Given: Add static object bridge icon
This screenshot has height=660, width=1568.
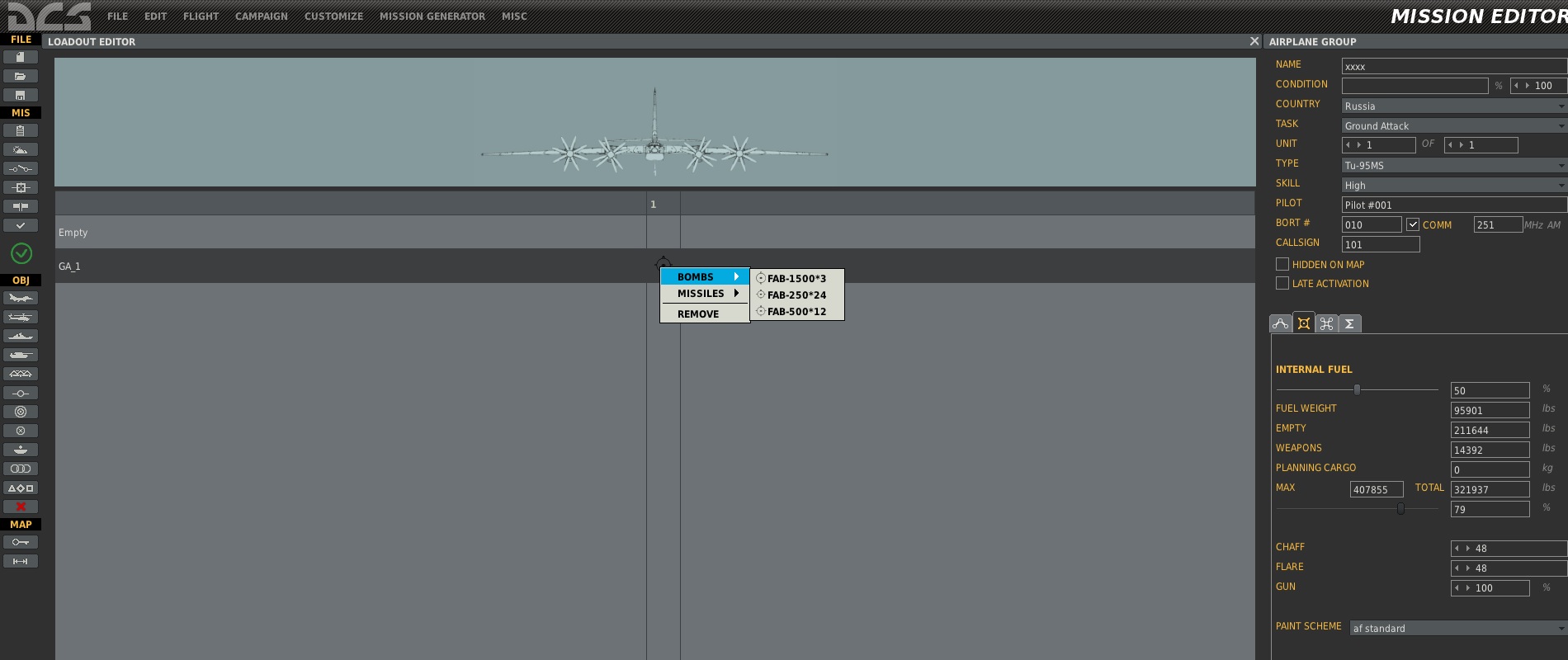Looking at the screenshot, I should click(x=21, y=374).
